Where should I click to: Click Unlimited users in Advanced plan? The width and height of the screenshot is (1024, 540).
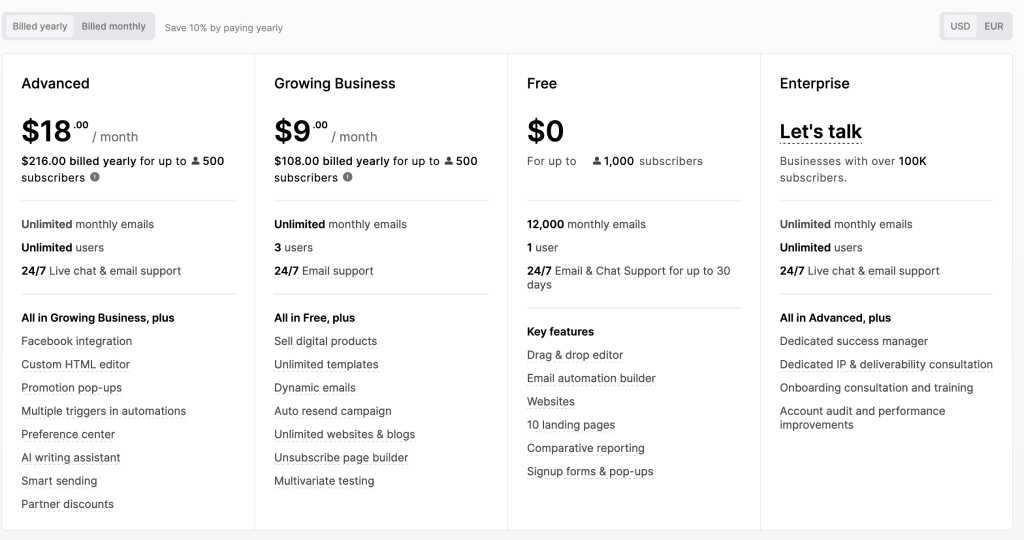pyautogui.click(x=63, y=247)
